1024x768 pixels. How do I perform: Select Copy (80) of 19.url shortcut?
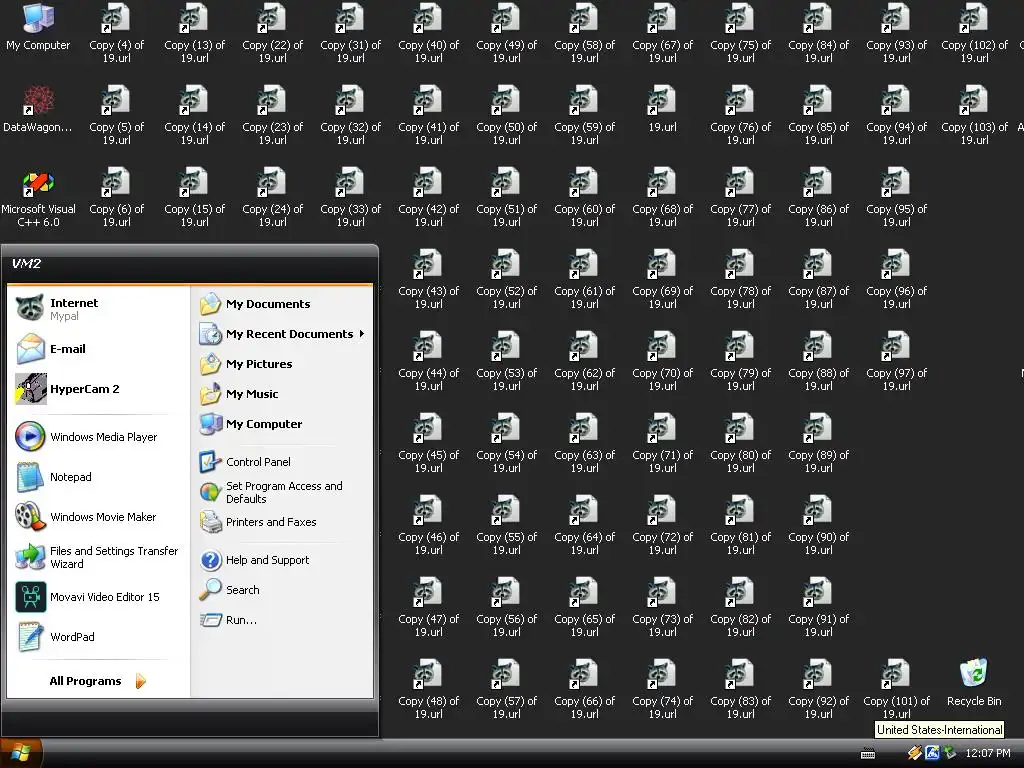740,443
